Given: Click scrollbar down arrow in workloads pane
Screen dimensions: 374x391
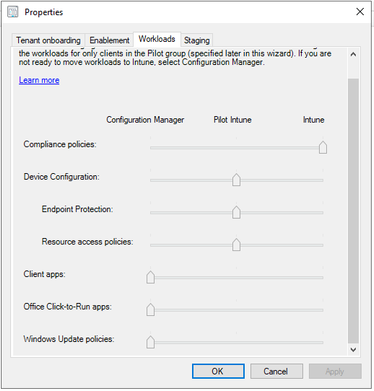Looking at the screenshot, I should (353, 350).
